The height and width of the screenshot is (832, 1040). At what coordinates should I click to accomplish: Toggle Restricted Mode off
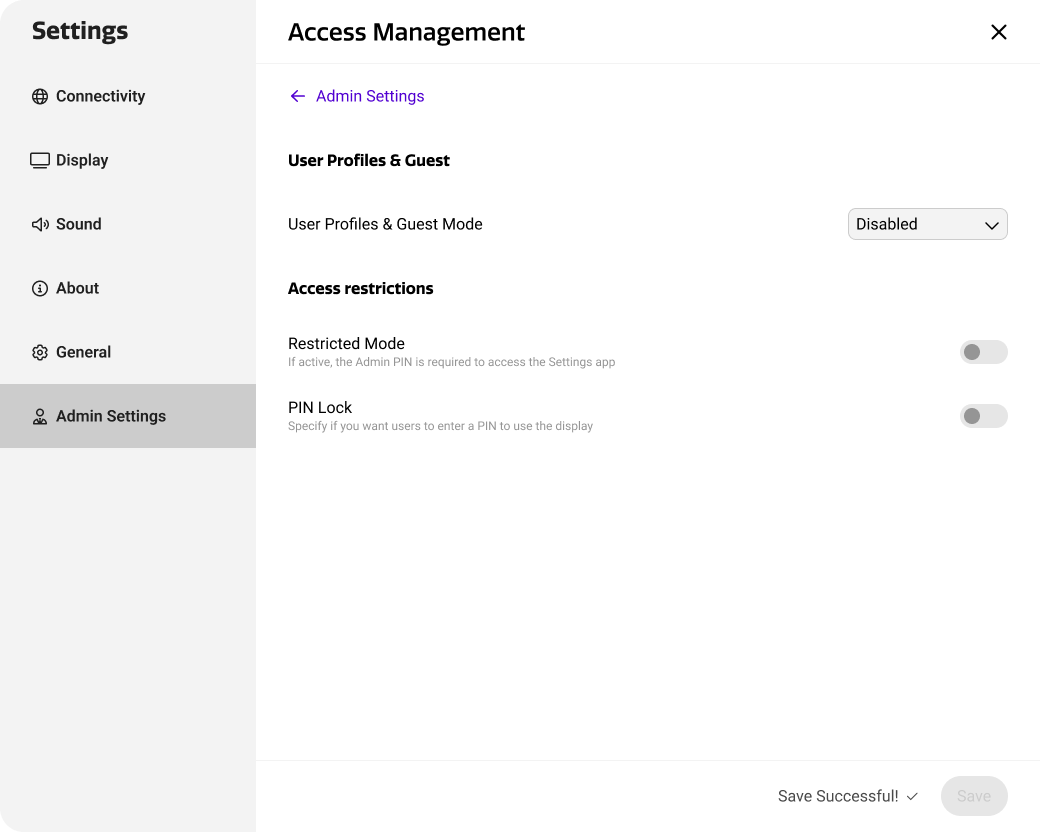coord(983,352)
